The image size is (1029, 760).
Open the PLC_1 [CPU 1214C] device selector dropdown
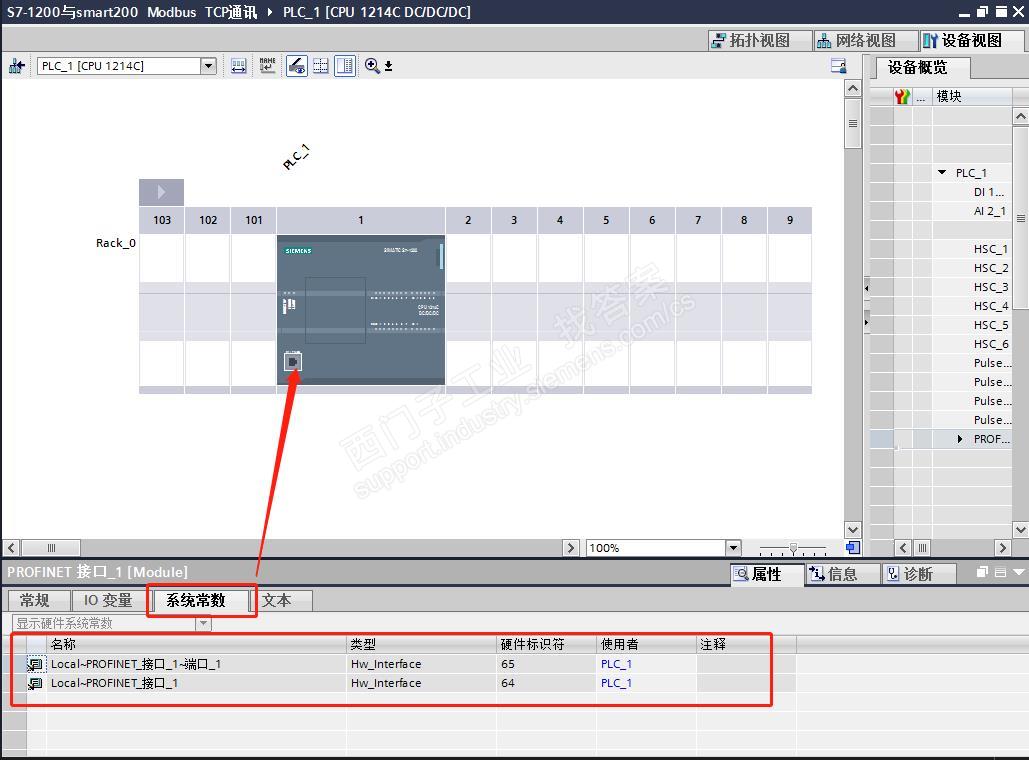pos(209,66)
